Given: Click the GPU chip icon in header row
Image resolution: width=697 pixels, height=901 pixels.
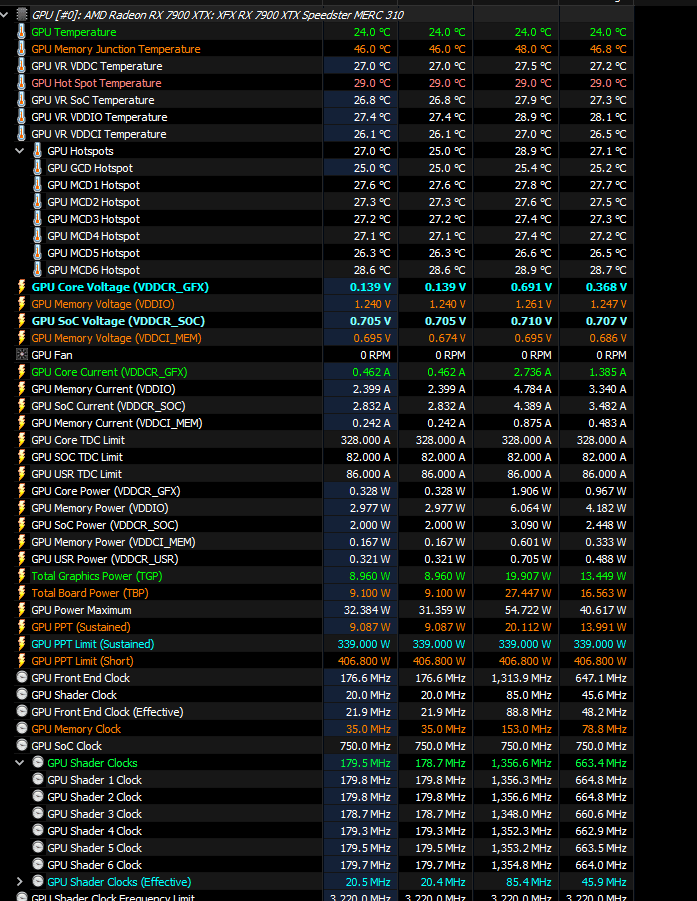Looking at the screenshot, I should tap(22, 14).
